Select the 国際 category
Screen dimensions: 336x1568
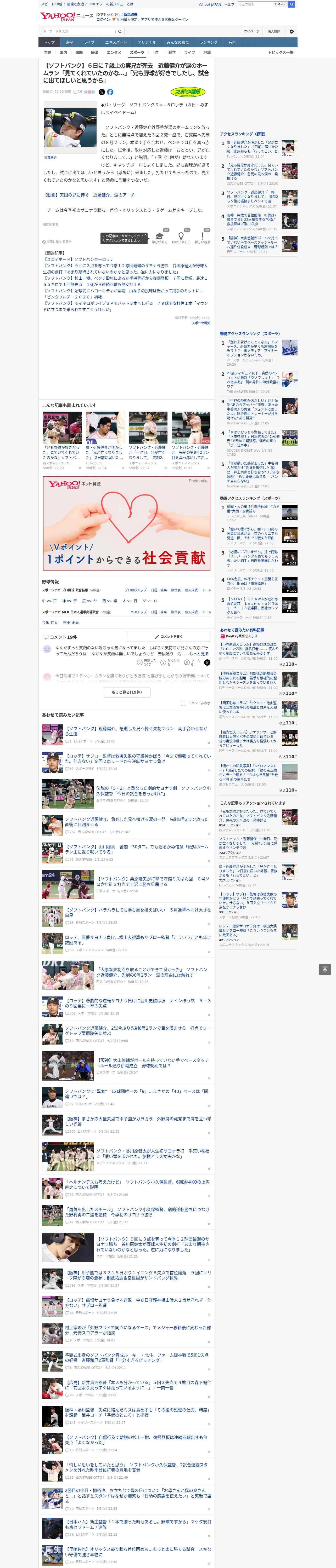(x=79, y=52)
